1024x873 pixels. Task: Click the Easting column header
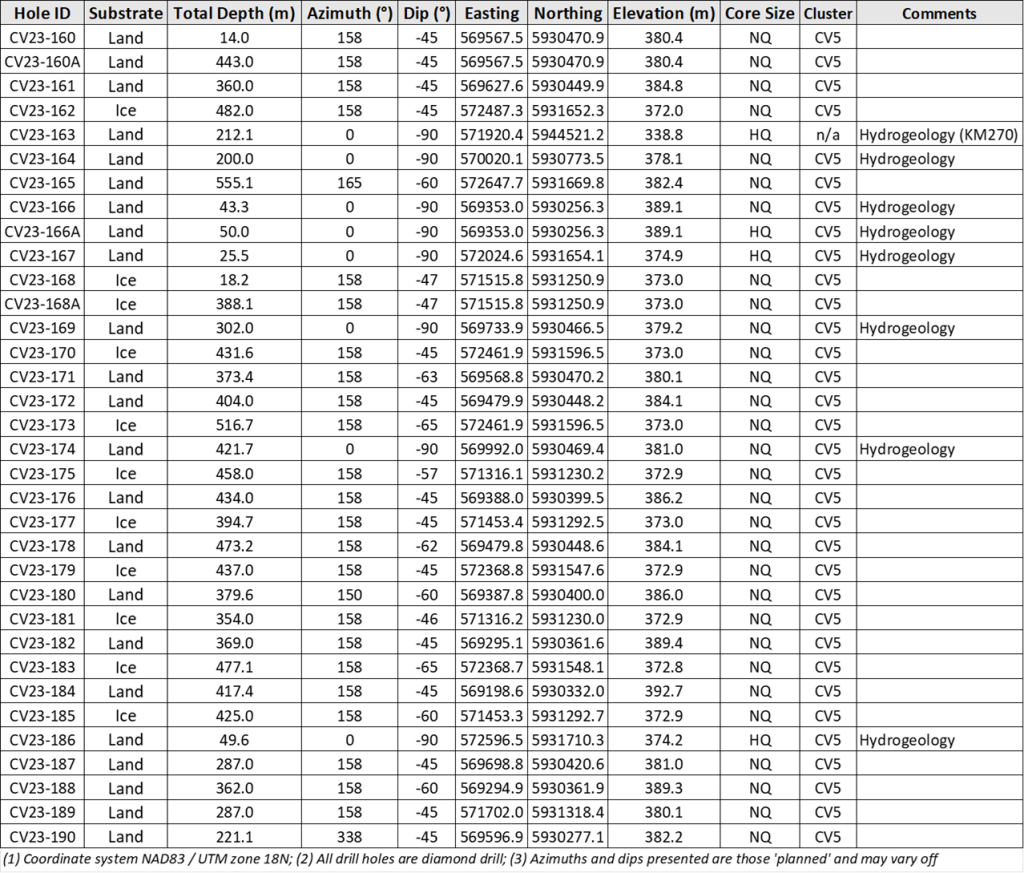tap(492, 13)
